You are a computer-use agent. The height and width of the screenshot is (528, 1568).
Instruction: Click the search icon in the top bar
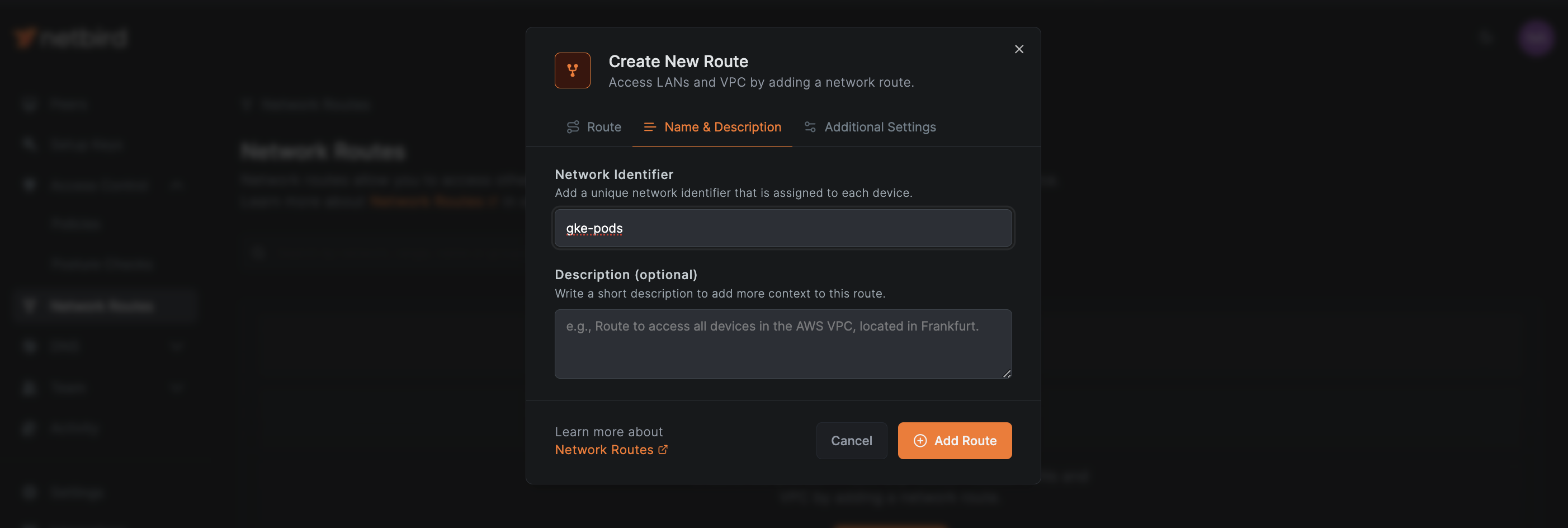tap(1485, 38)
